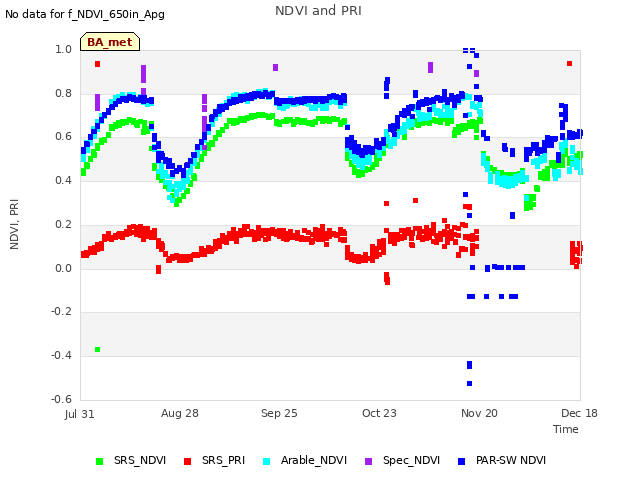640x480 pixels.
Task: Toggle the PAR-SW NDVI legend label
Action: pyautogui.click(x=511, y=460)
